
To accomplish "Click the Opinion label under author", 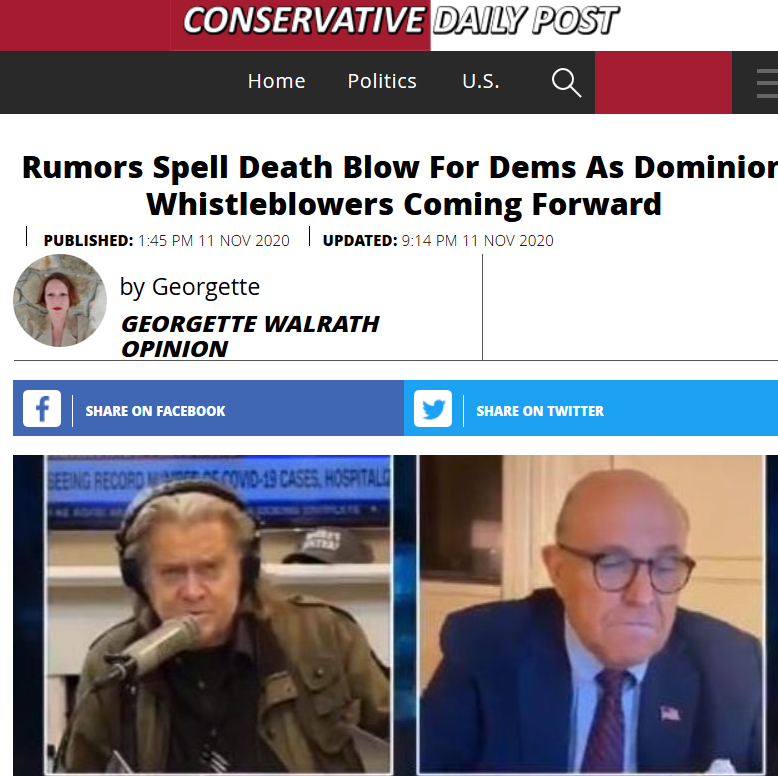I will [175, 349].
